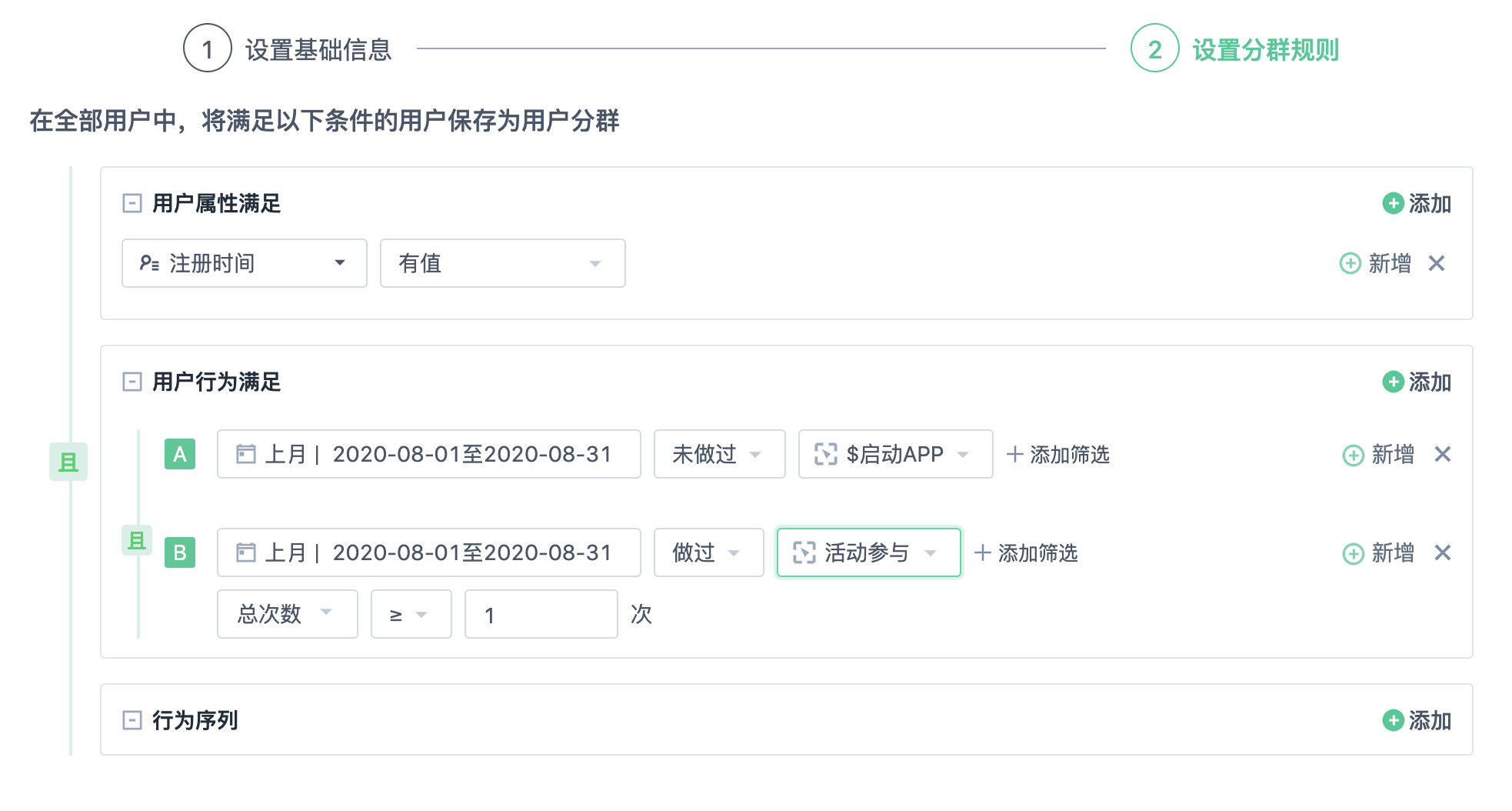This screenshot has width=1512, height=811.
Task: Click the user attribute icon in 注册时间
Action: pos(149,263)
